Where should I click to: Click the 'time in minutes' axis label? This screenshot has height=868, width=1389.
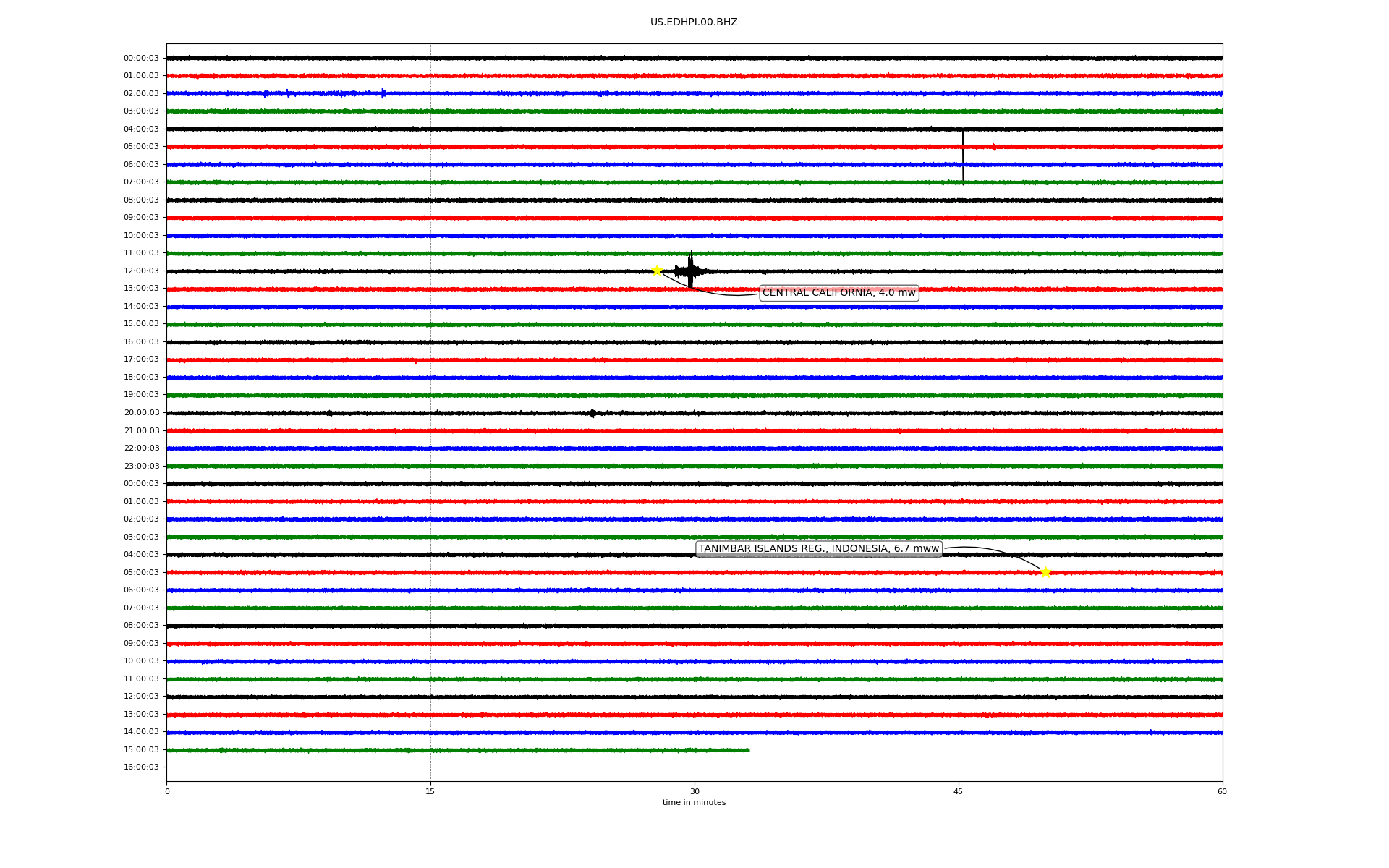pyautogui.click(x=694, y=803)
